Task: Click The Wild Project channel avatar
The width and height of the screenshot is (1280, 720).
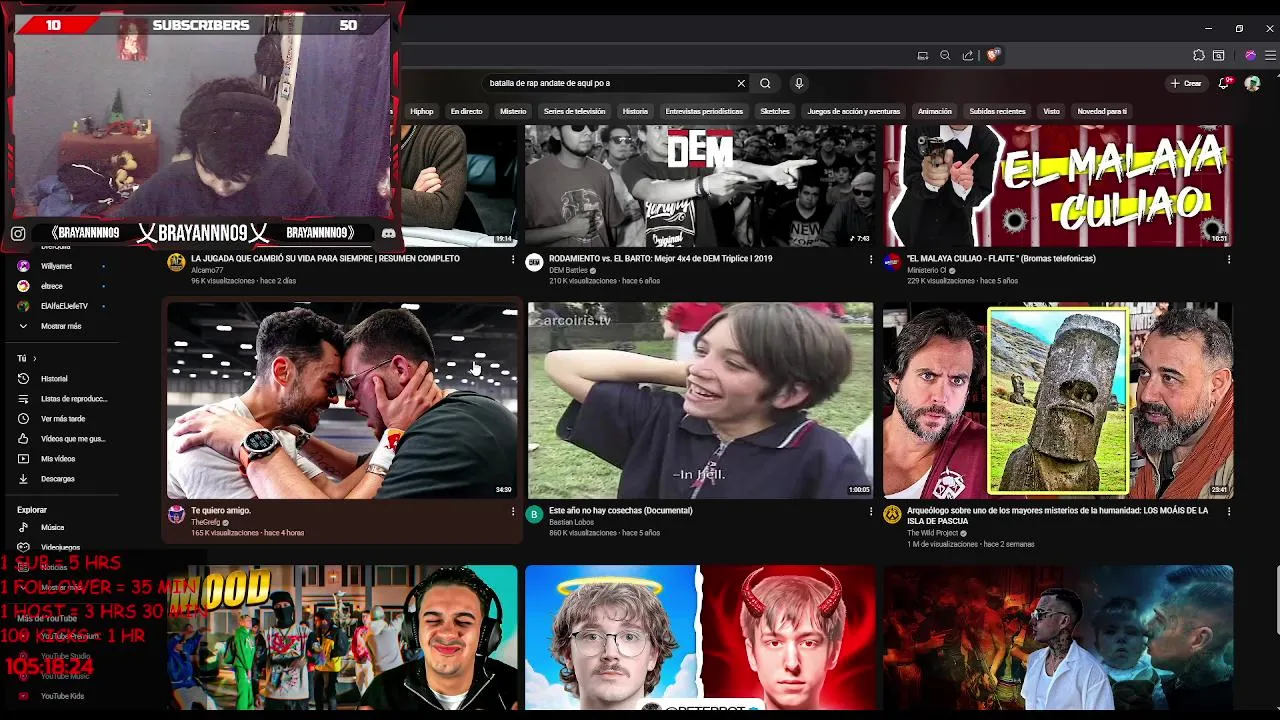Action: [892, 514]
